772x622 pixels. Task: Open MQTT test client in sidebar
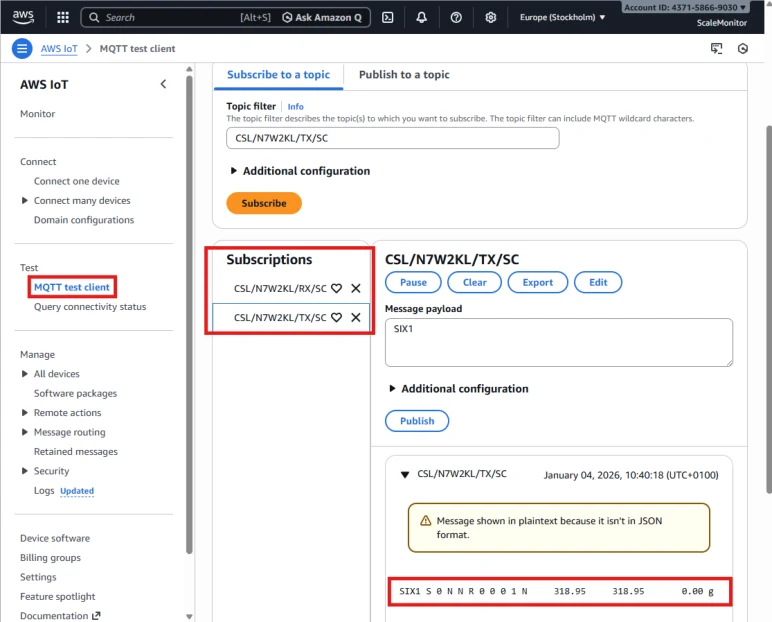point(72,287)
